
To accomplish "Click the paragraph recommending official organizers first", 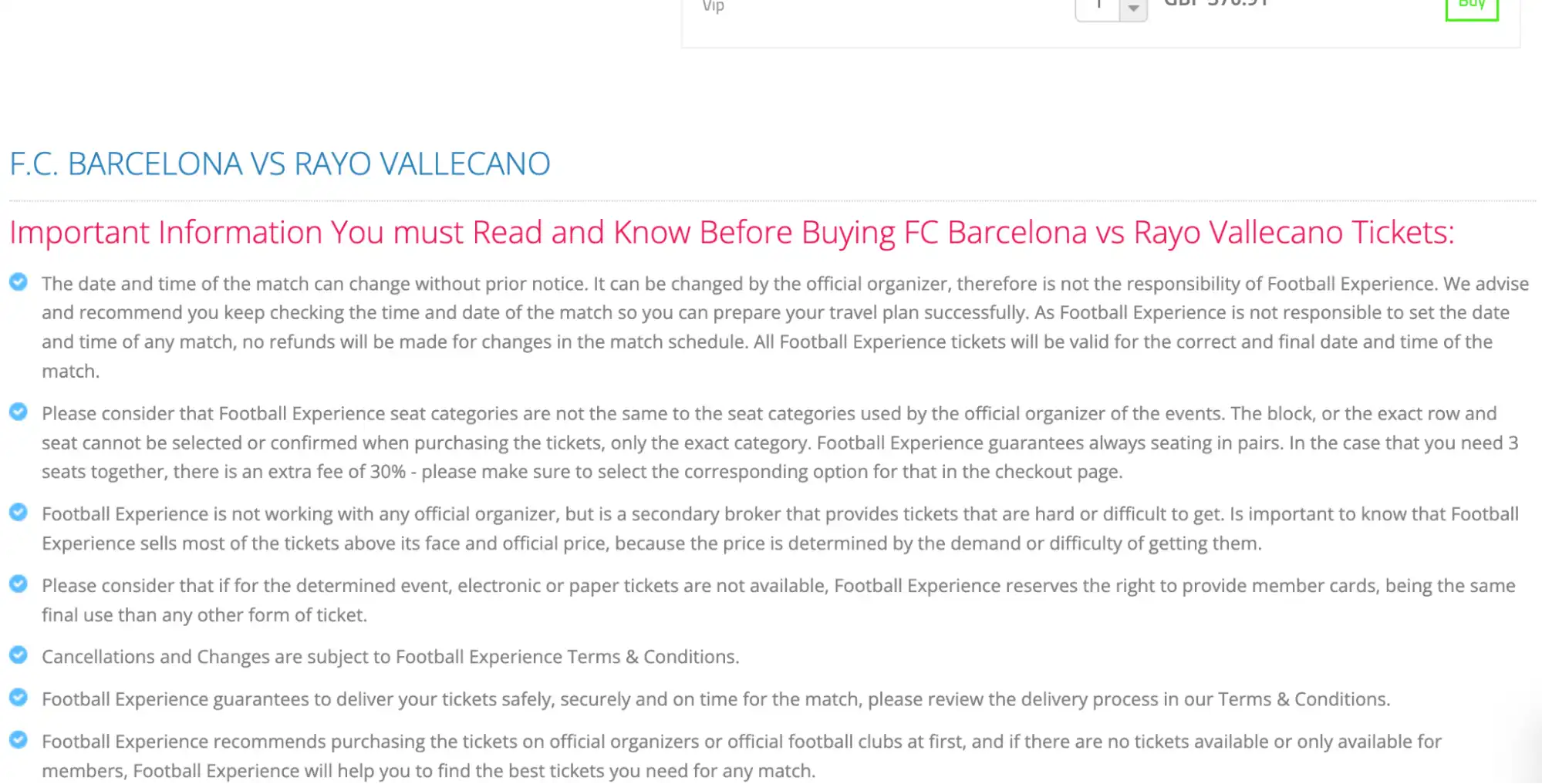I will 741,755.
